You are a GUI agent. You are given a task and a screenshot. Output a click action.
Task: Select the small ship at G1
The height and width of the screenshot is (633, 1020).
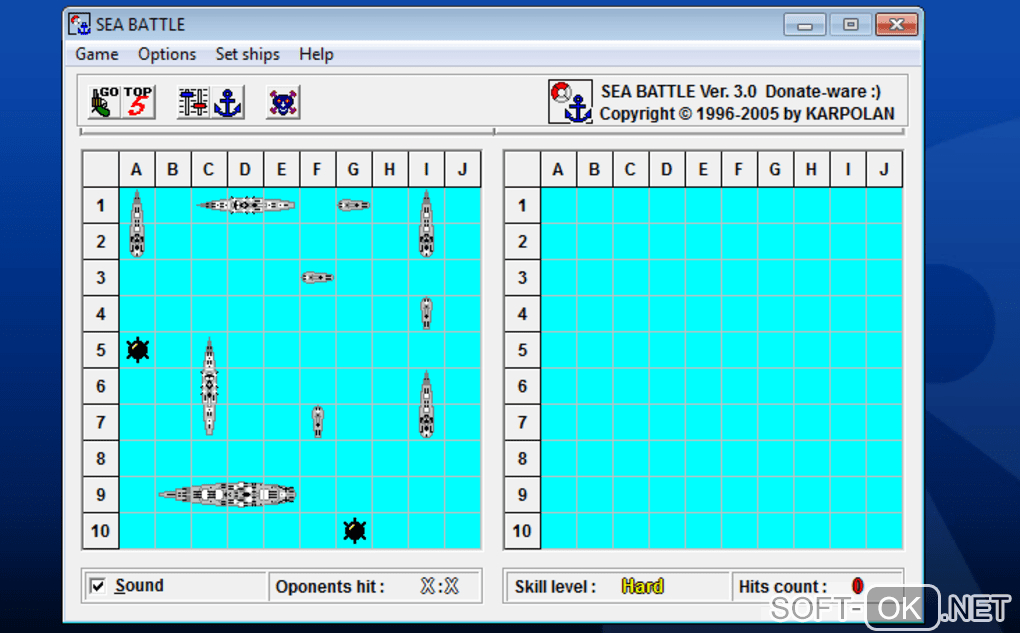[x=353, y=205]
